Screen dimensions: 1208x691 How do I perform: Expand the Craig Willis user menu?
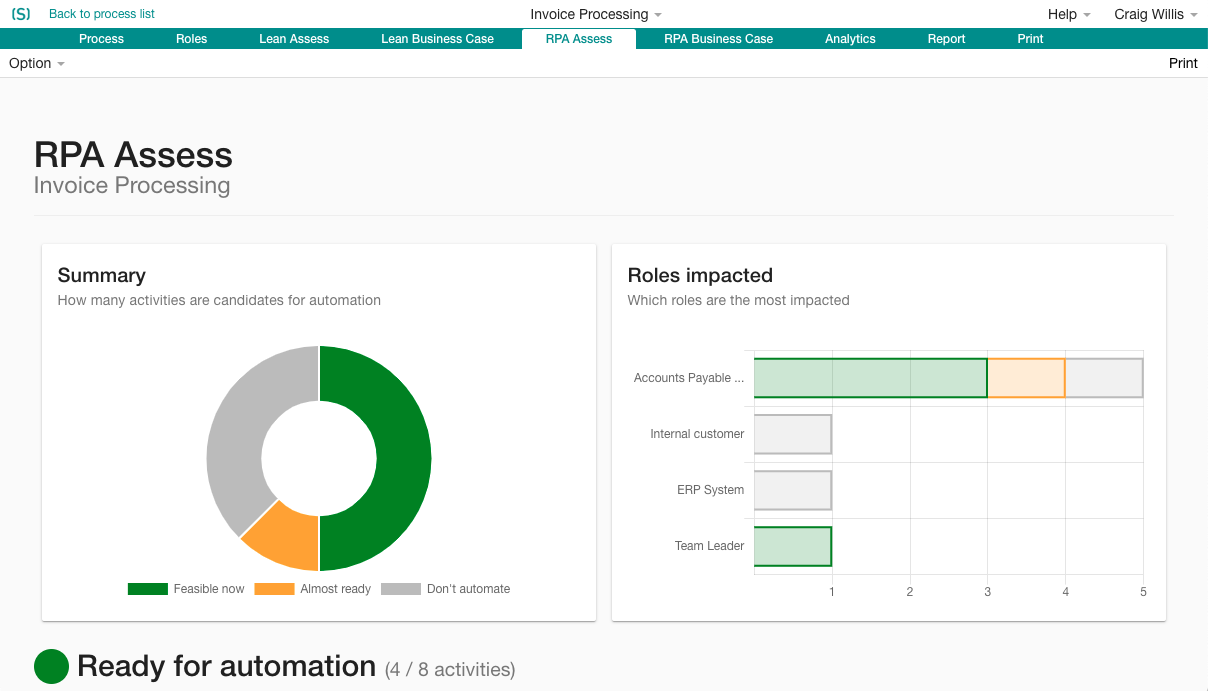[1156, 14]
